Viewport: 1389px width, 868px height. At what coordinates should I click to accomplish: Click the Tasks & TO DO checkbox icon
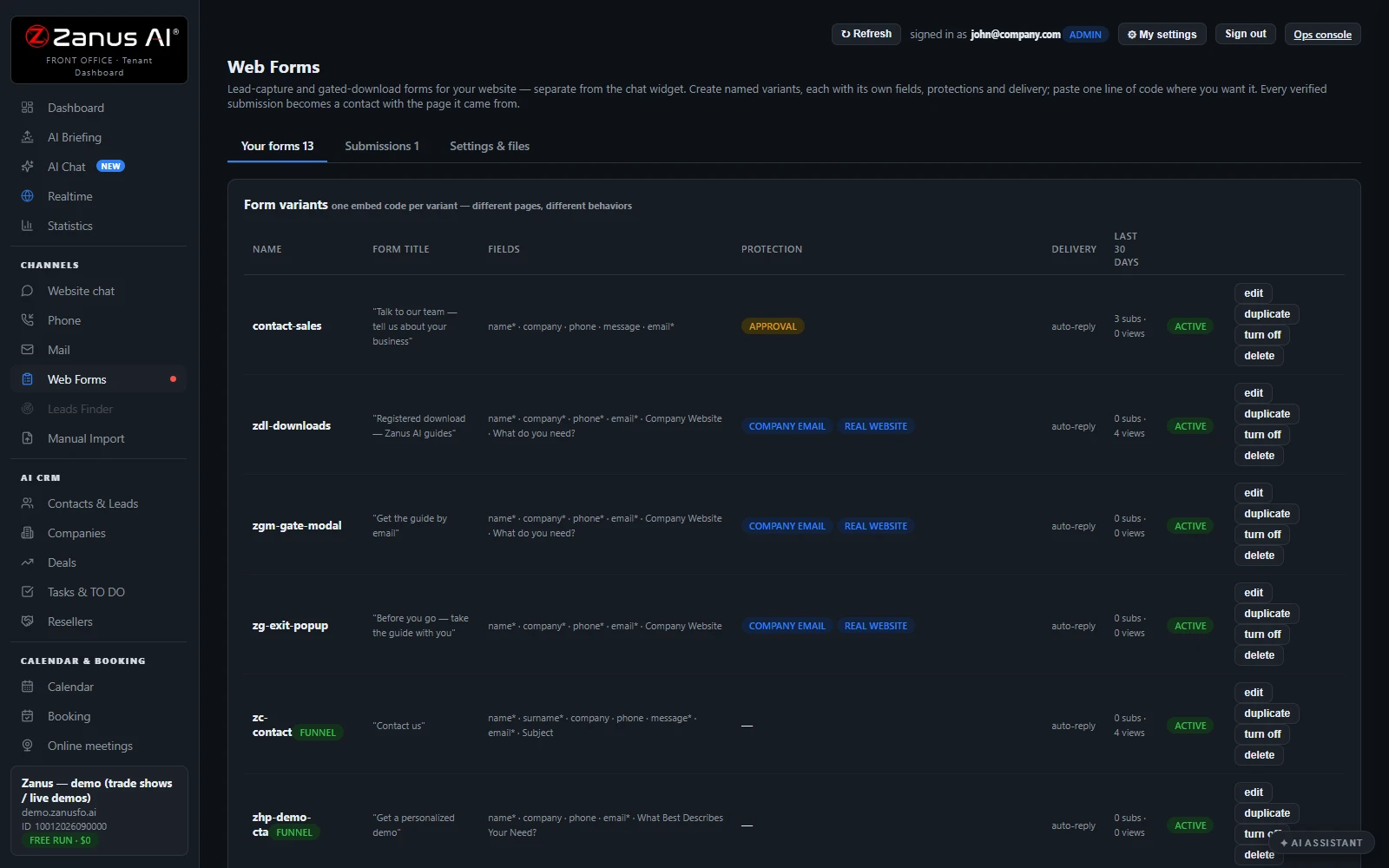[27, 592]
